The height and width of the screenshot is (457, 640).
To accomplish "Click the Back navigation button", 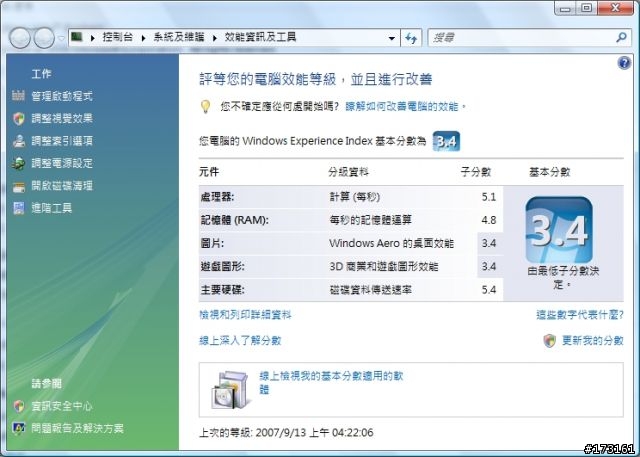I will pyautogui.click(x=20, y=38).
